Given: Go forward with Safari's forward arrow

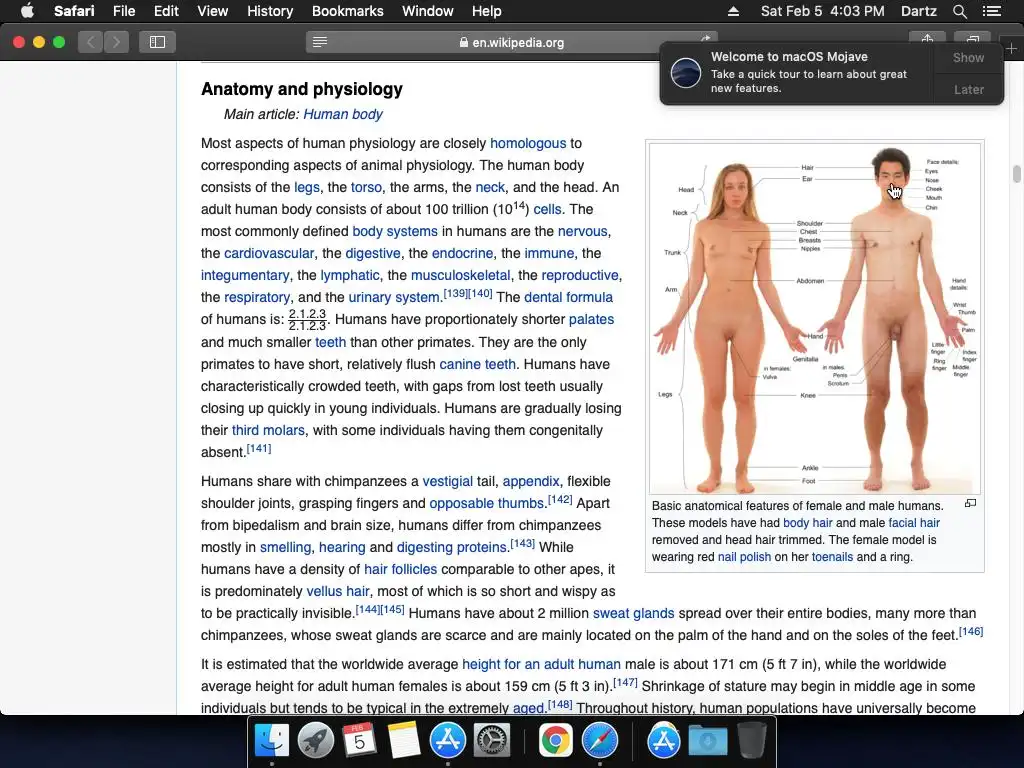Looking at the screenshot, I should click(x=116, y=42).
